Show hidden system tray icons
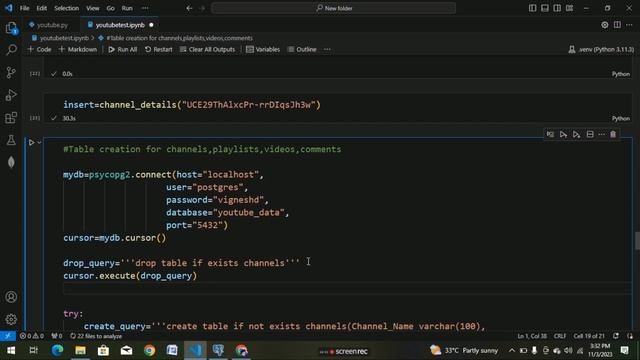The width and height of the screenshot is (640, 360). coord(511,350)
